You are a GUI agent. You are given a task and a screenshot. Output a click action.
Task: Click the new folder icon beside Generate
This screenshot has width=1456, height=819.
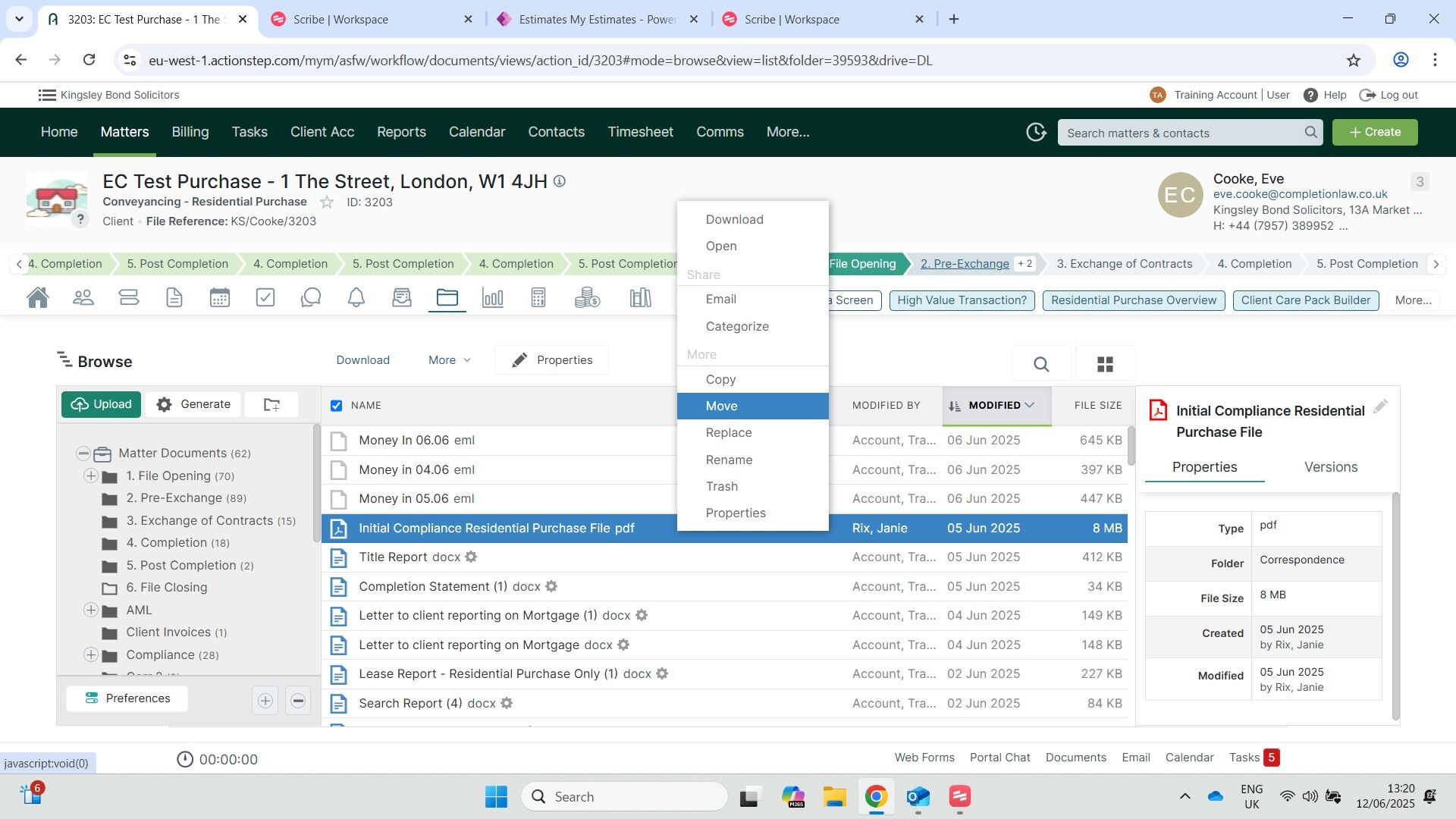[271, 405]
